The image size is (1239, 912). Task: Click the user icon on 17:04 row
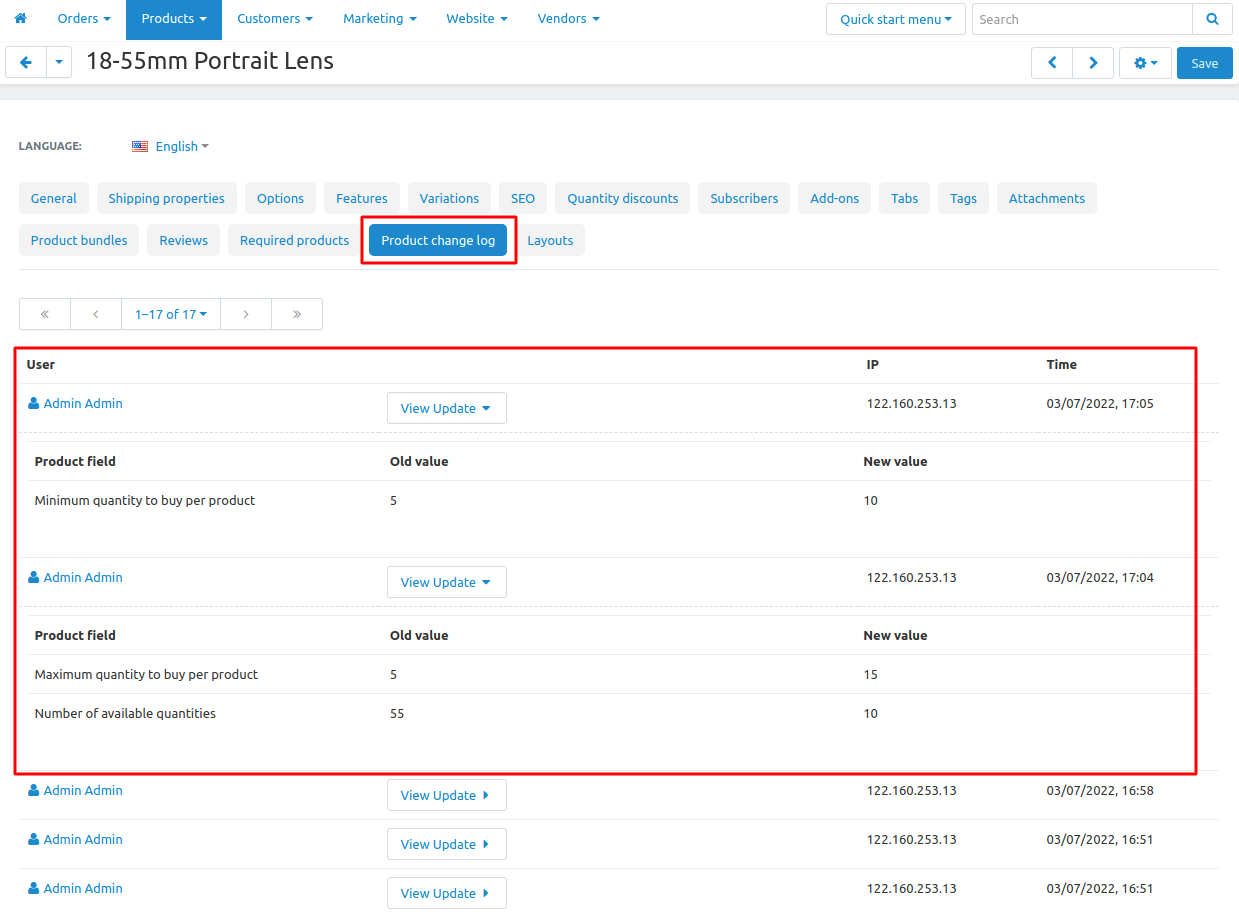pyautogui.click(x=34, y=577)
